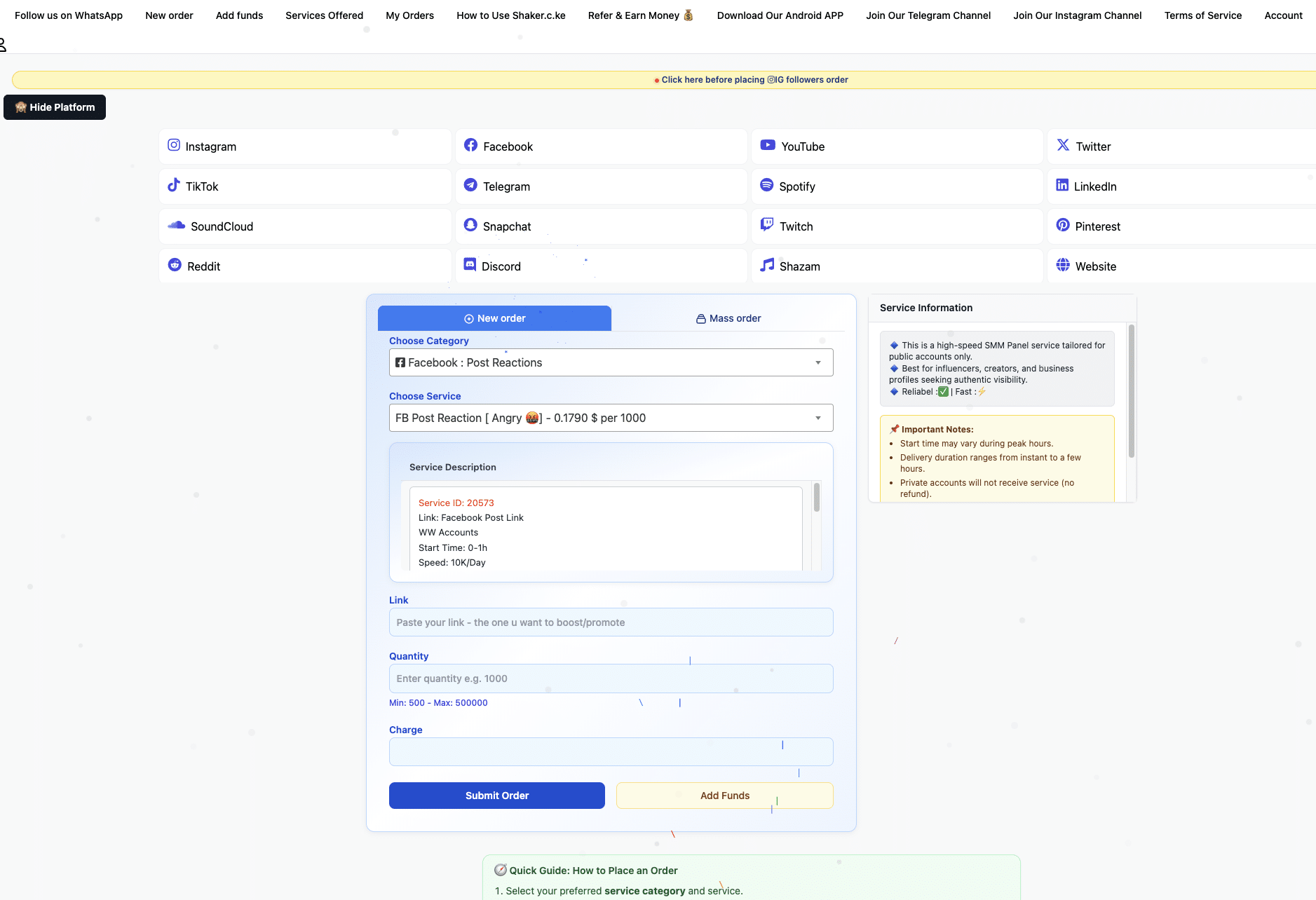Select the Pinterest icon
The height and width of the screenshot is (900, 1316).
click(1063, 225)
